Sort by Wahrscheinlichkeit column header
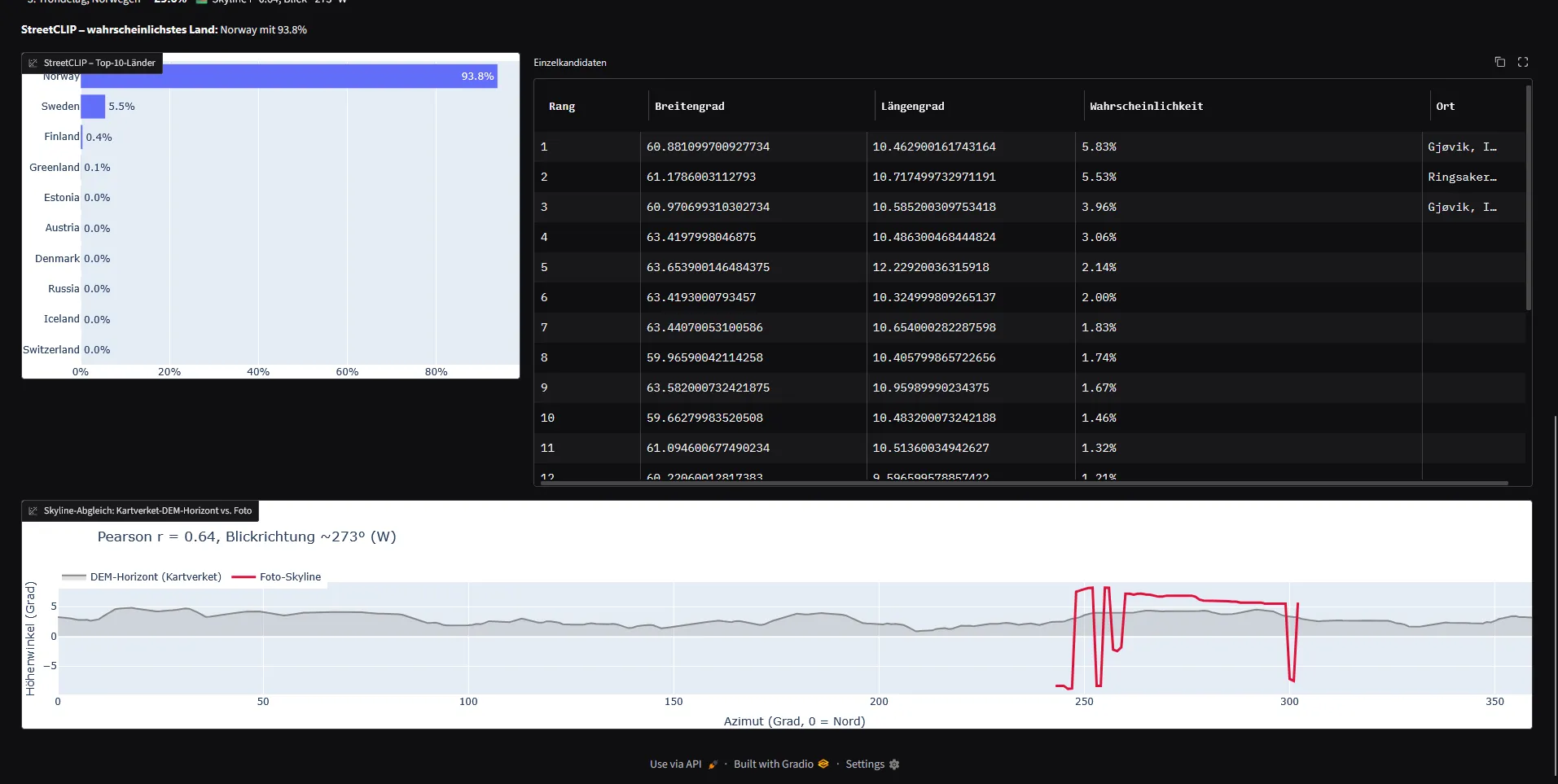 click(x=1147, y=106)
